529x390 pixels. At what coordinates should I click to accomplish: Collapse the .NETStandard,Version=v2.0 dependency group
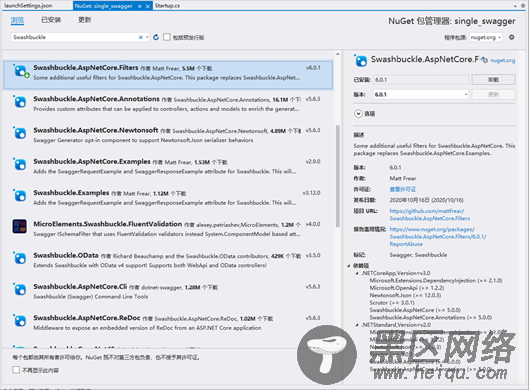click(x=357, y=325)
